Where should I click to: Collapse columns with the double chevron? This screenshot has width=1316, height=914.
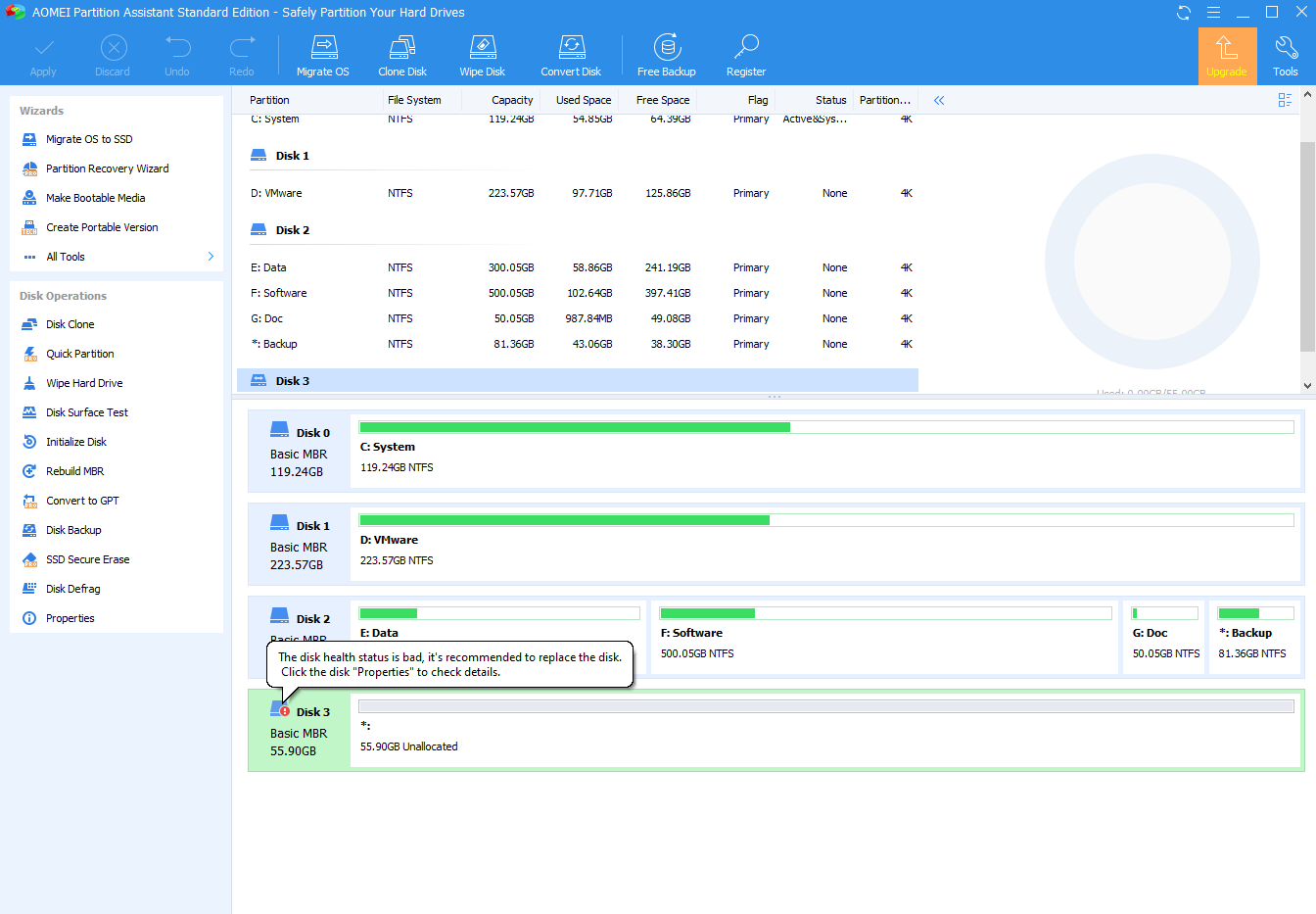pos(939,100)
